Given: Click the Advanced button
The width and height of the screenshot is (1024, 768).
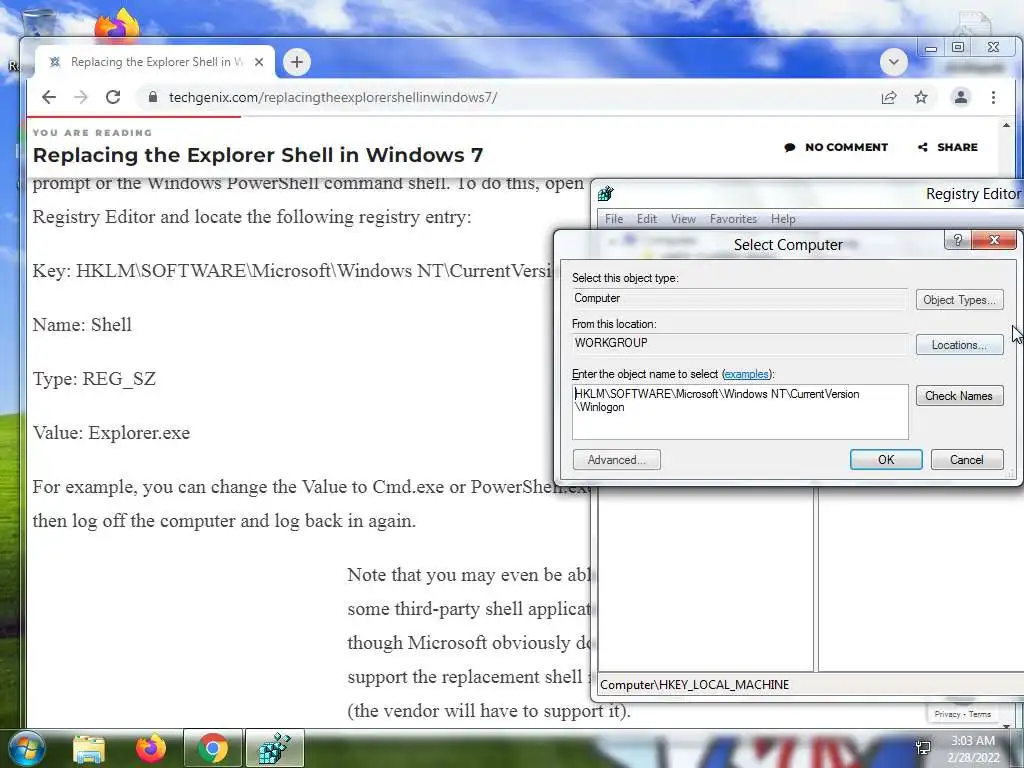Looking at the screenshot, I should 616,460.
